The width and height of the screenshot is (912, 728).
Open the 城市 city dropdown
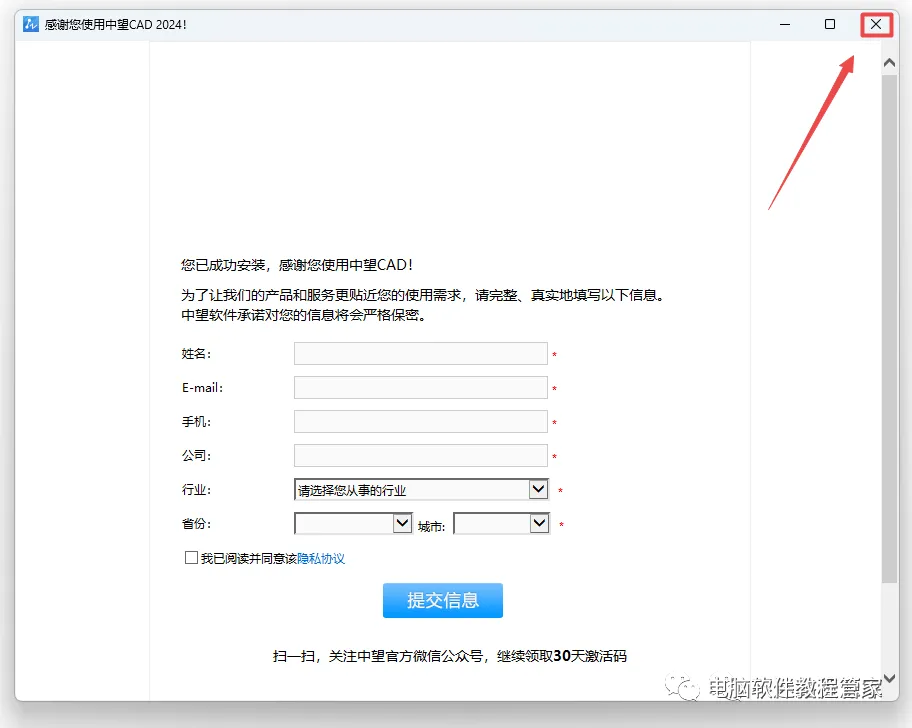coord(501,523)
